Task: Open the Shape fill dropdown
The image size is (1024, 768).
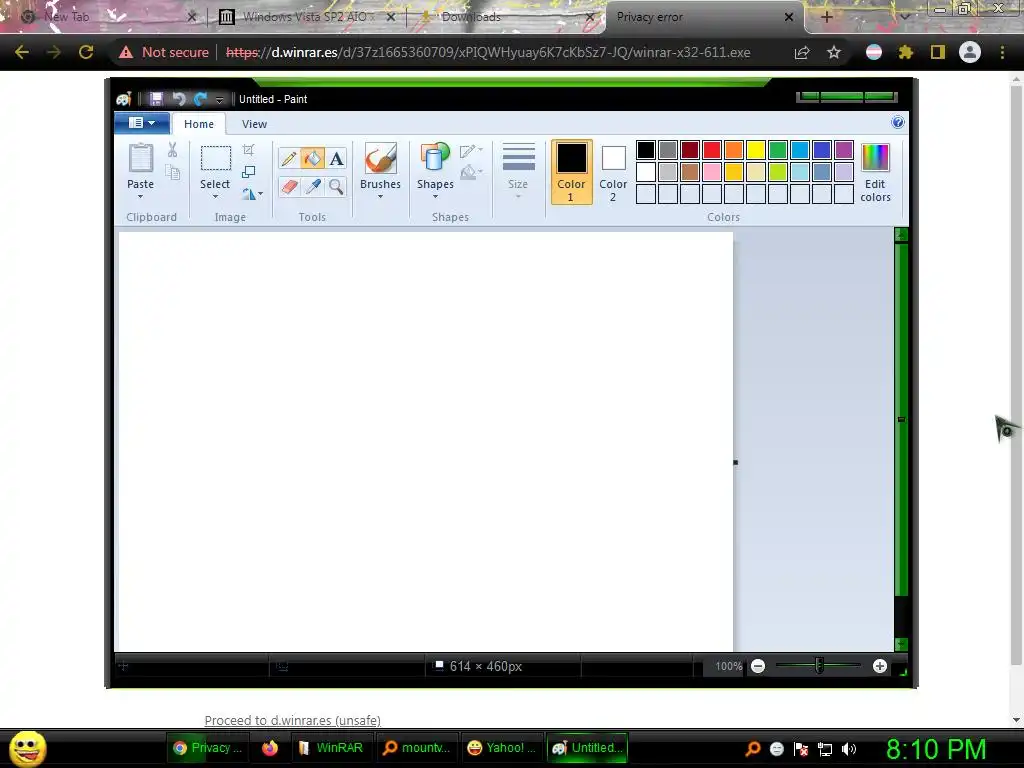Action: coord(471,172)
